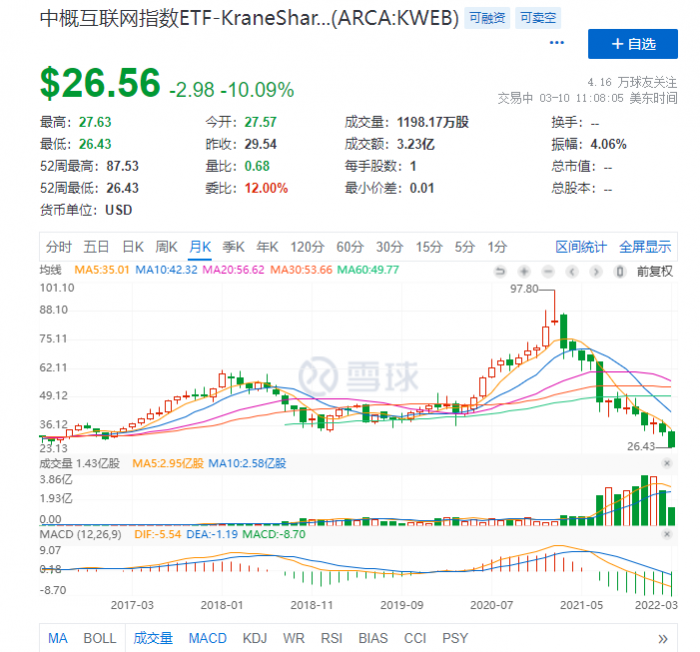700x652 pixels.
Task: Click the MA20:56.62 legend value
Action: 233,270
